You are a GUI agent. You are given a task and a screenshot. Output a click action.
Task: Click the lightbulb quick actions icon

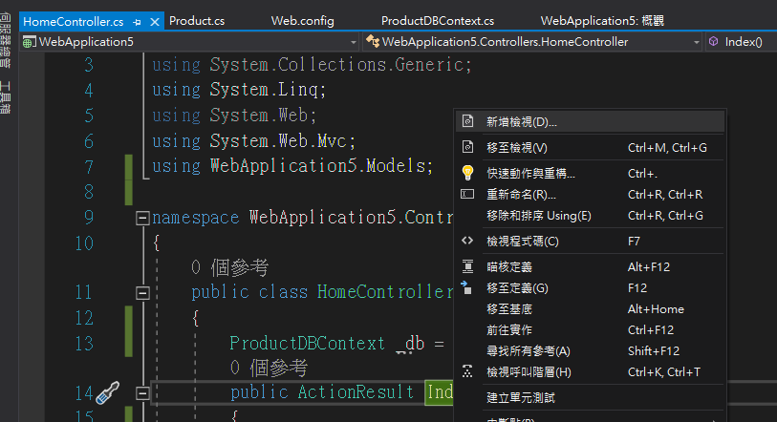467,172
